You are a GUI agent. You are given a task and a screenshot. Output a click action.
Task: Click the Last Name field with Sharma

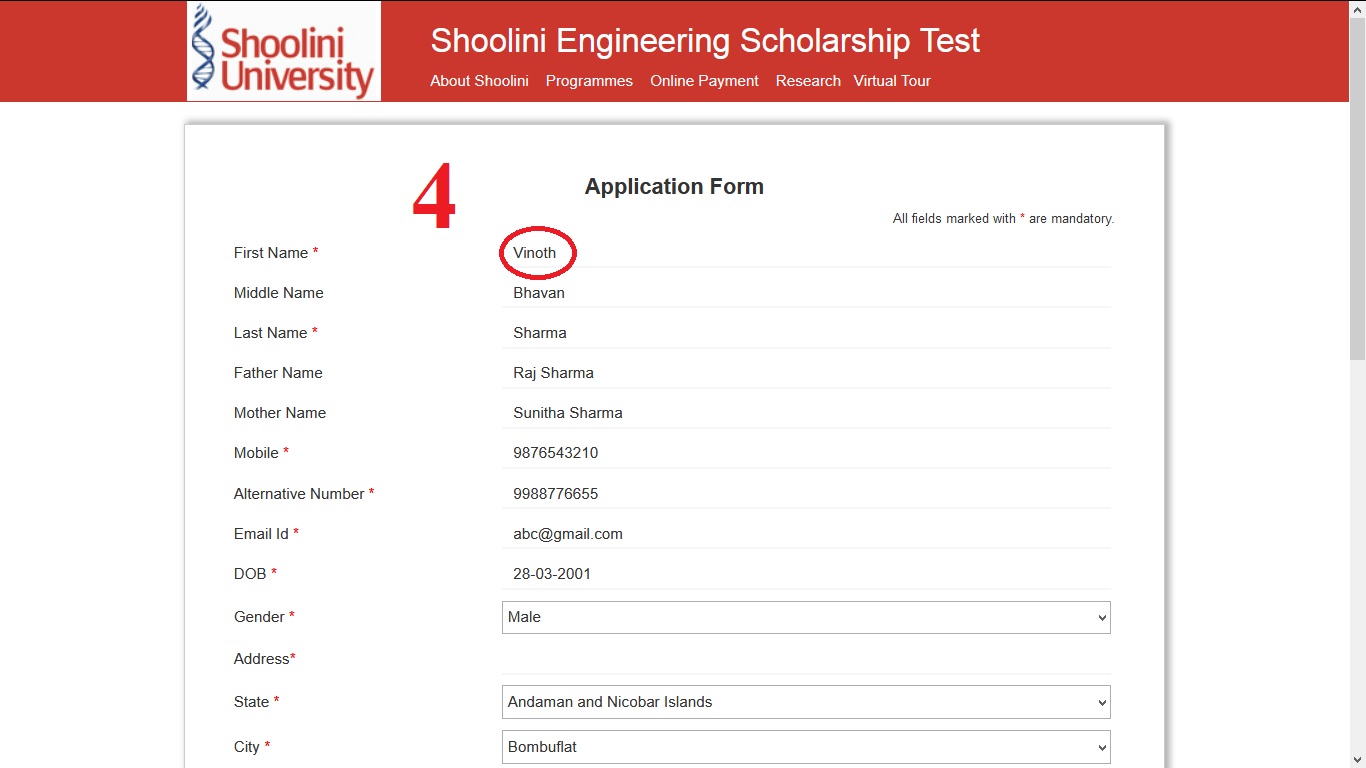[x=806, y=333]
